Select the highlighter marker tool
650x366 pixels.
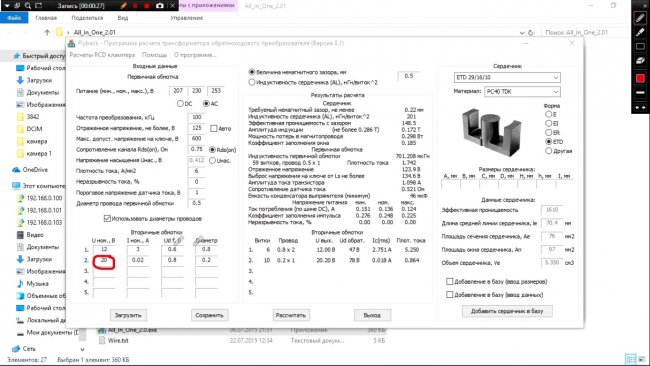click(x=640, y=32)
